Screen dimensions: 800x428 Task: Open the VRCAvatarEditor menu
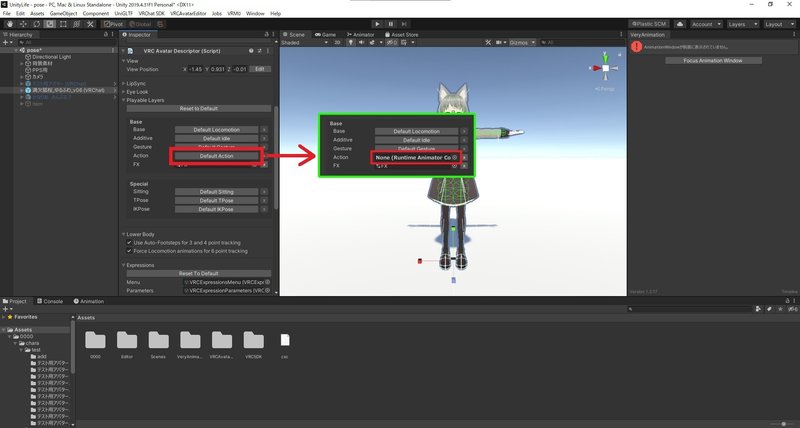(188, 13)
